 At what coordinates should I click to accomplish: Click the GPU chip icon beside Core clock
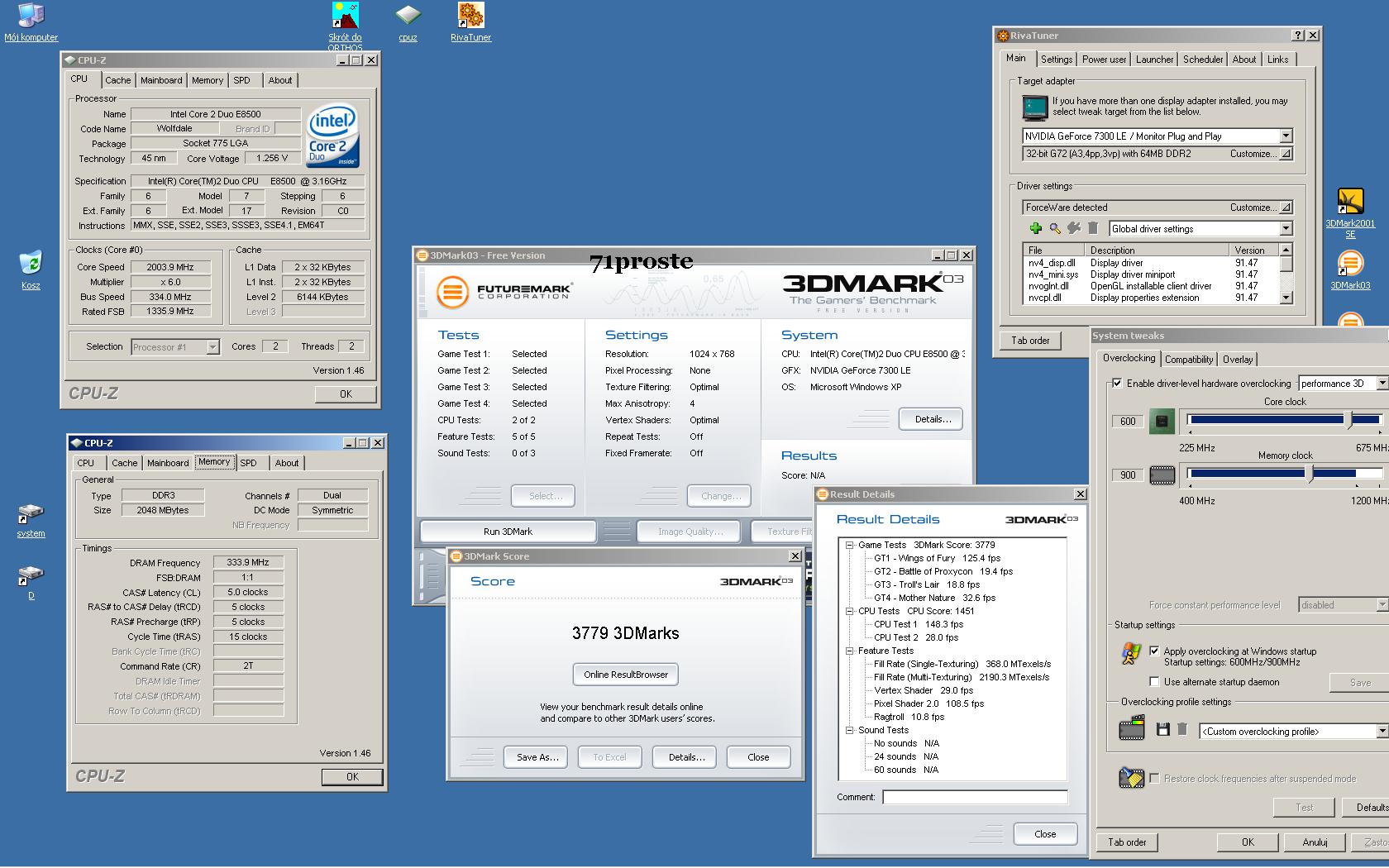click(x=1162, y=422)
